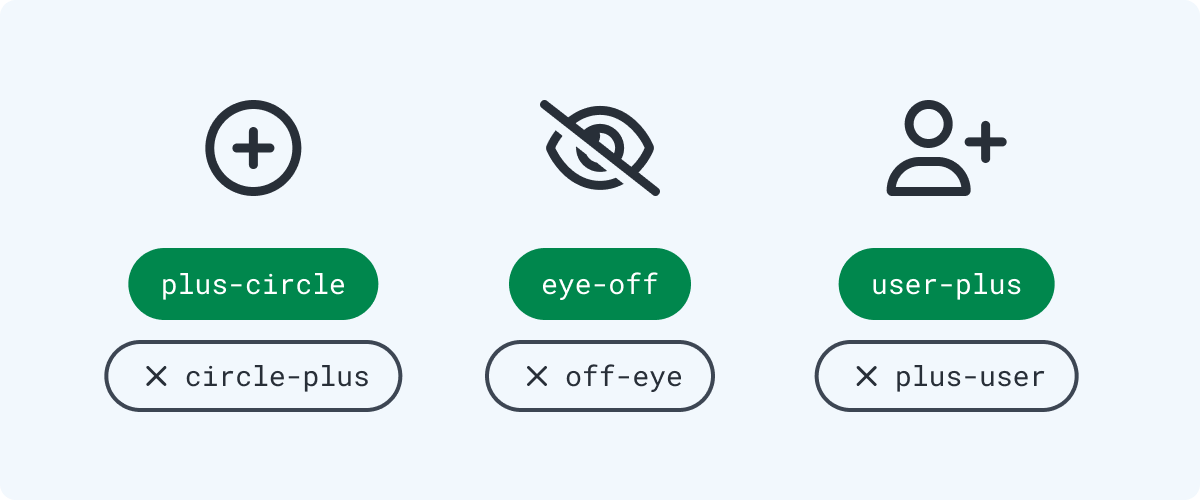Image resolution: width=1200 pixels, height=500 pixels.
Task: Click the crossed-out eye icon
Action: 600,148
